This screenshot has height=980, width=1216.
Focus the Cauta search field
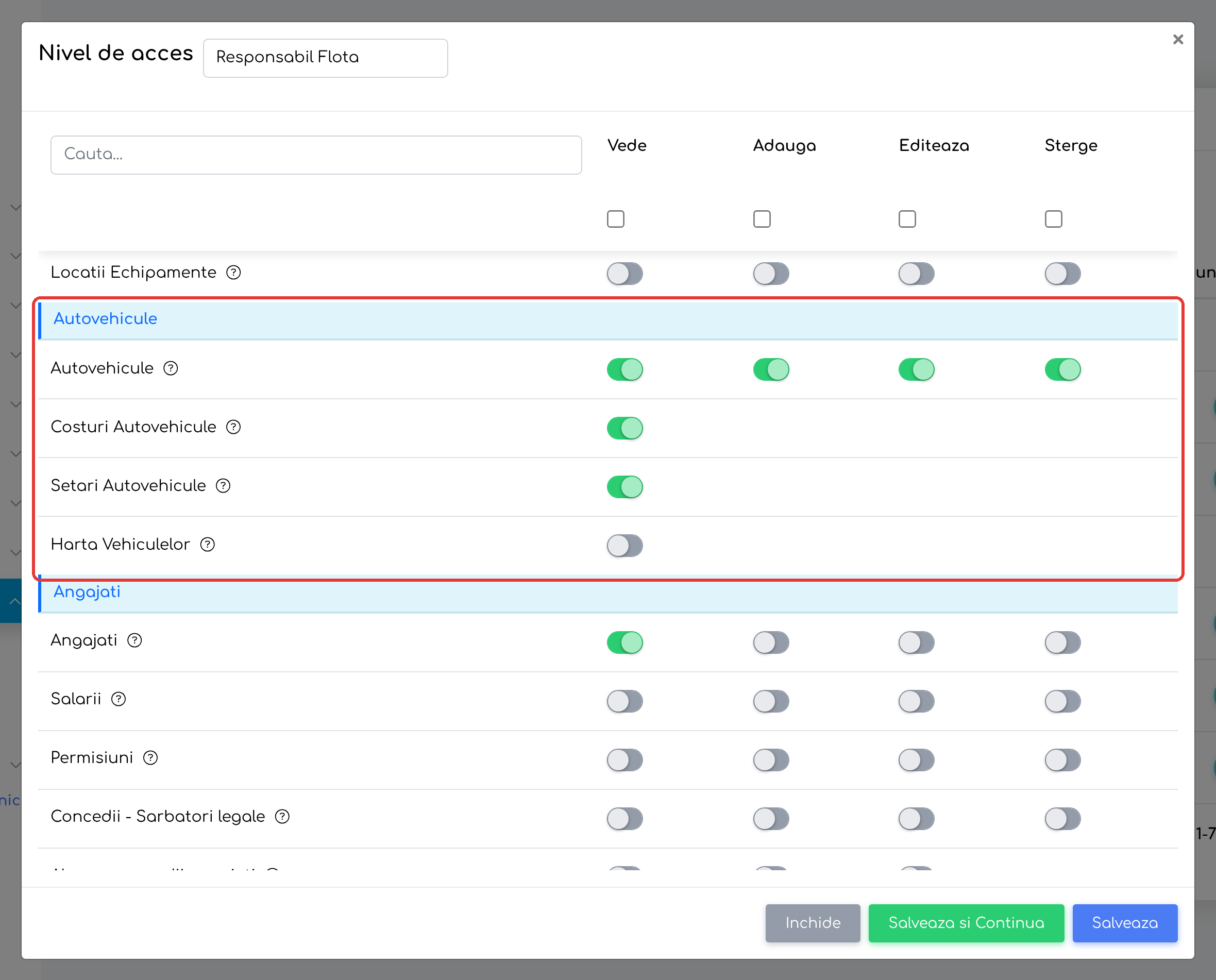[316, 155]
